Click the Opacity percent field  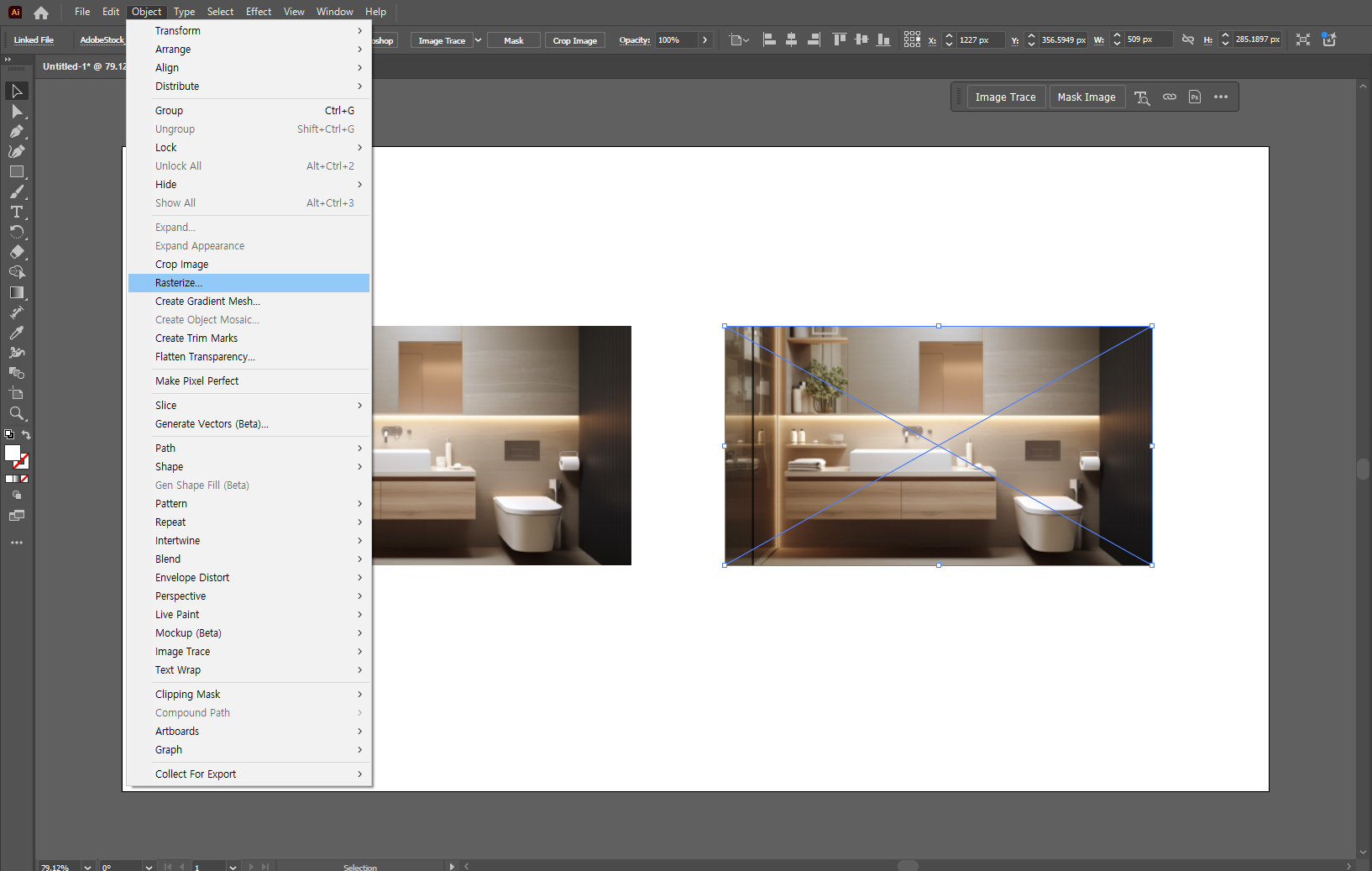pyautogui.click(x=677, y=40)
